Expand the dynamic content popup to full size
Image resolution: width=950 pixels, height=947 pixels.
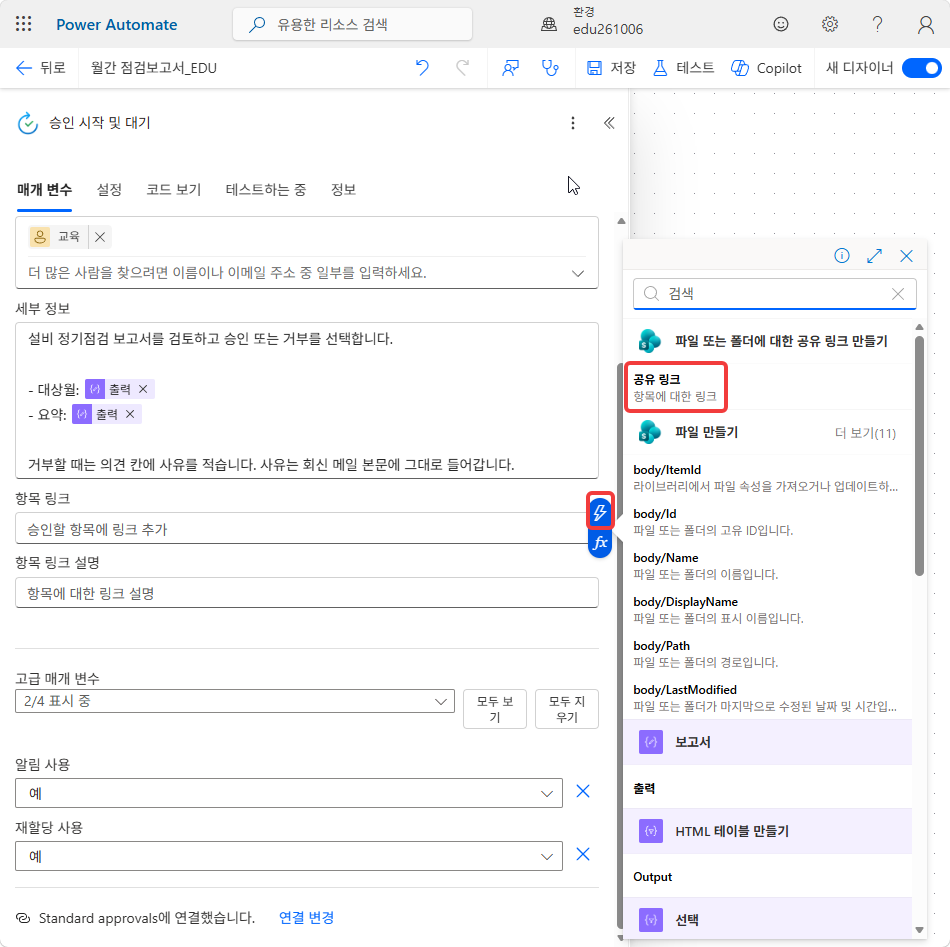(x=874, y=256)
